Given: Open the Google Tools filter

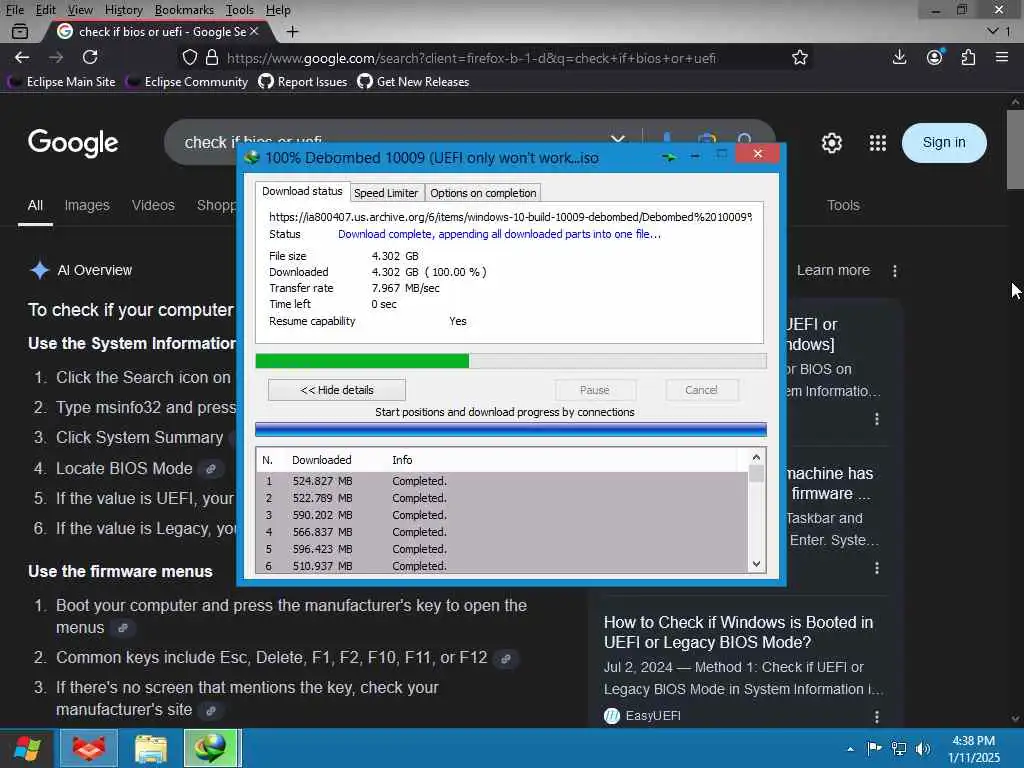Looking at the screenshot, I should point(843,205).
